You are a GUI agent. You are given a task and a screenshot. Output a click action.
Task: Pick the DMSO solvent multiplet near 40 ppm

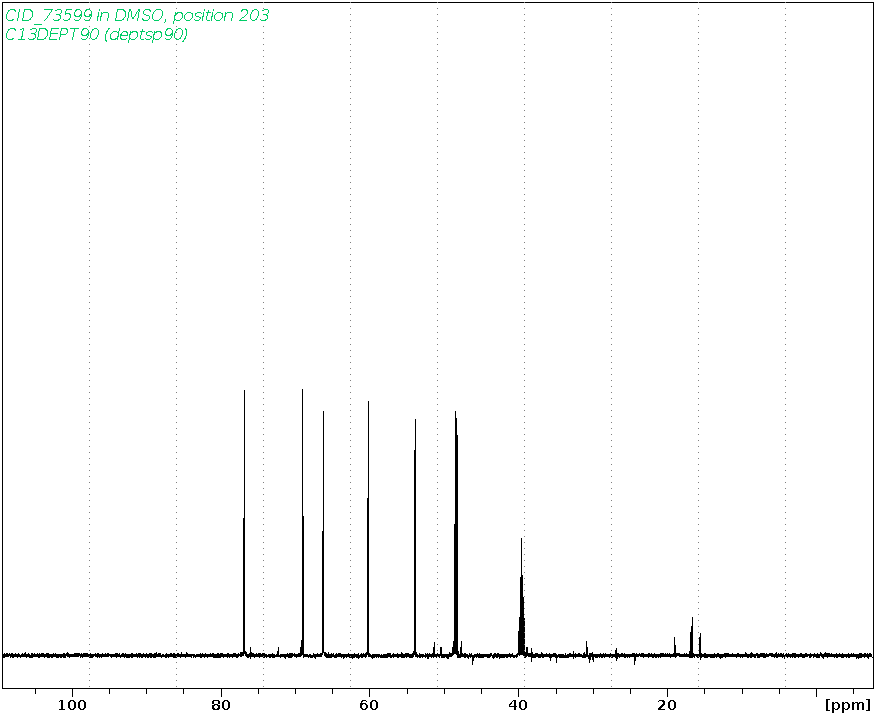(x=521, y=596)
